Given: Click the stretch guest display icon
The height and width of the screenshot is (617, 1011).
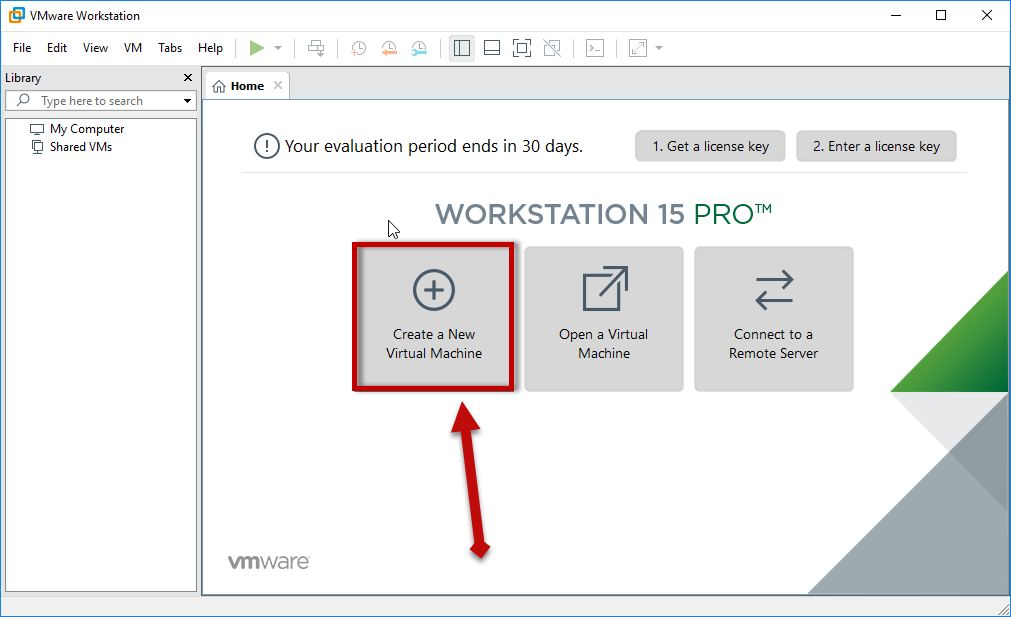Looking at the screenshot, I should [x=638, y=48].
